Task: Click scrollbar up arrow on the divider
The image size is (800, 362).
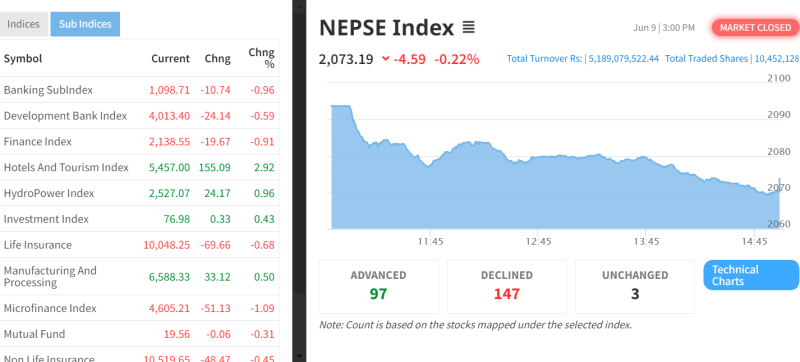Action: click(299, 4)
